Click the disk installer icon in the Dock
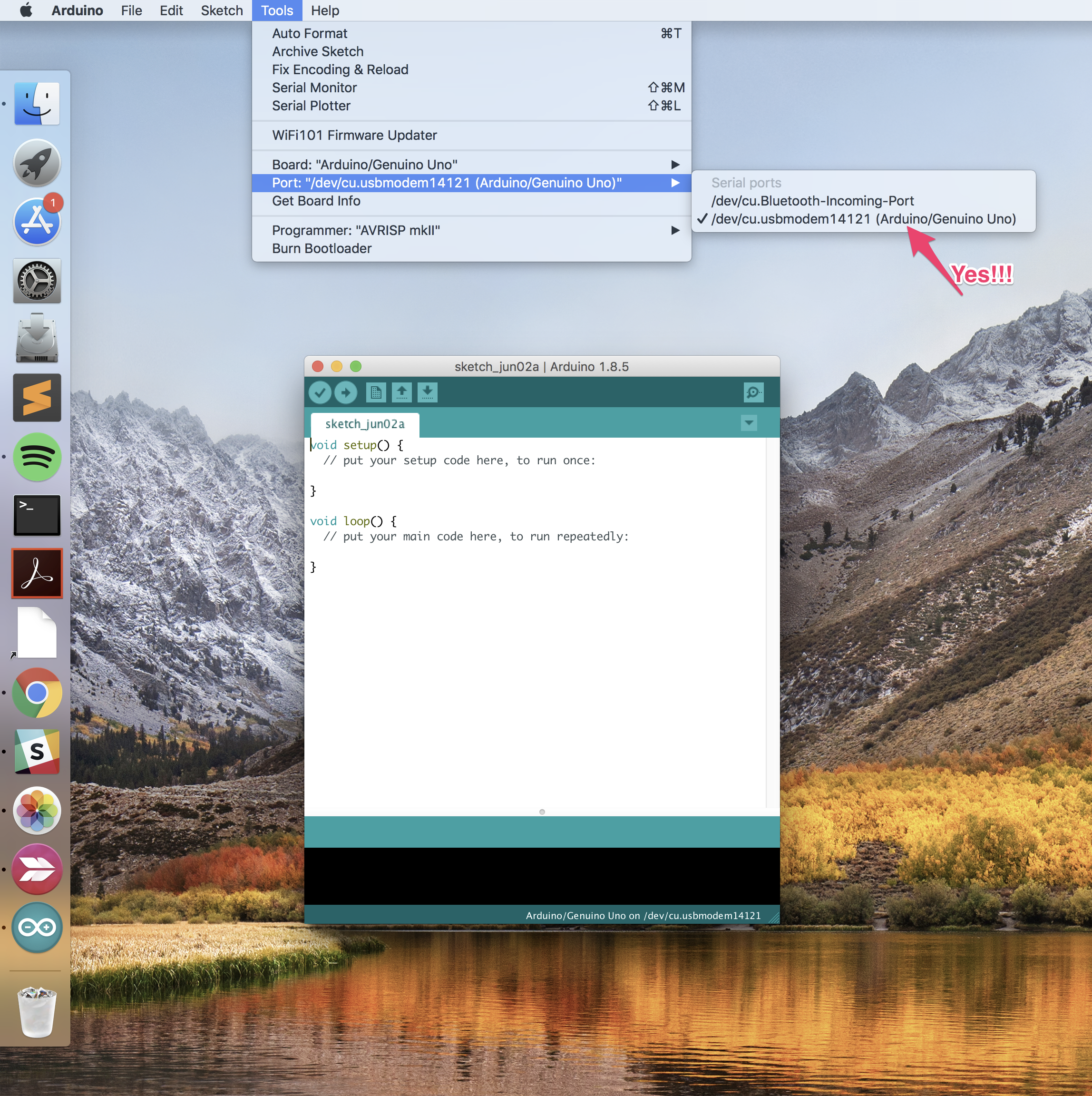Viewport: 1092px width, 1096px height. click(37, 339)
